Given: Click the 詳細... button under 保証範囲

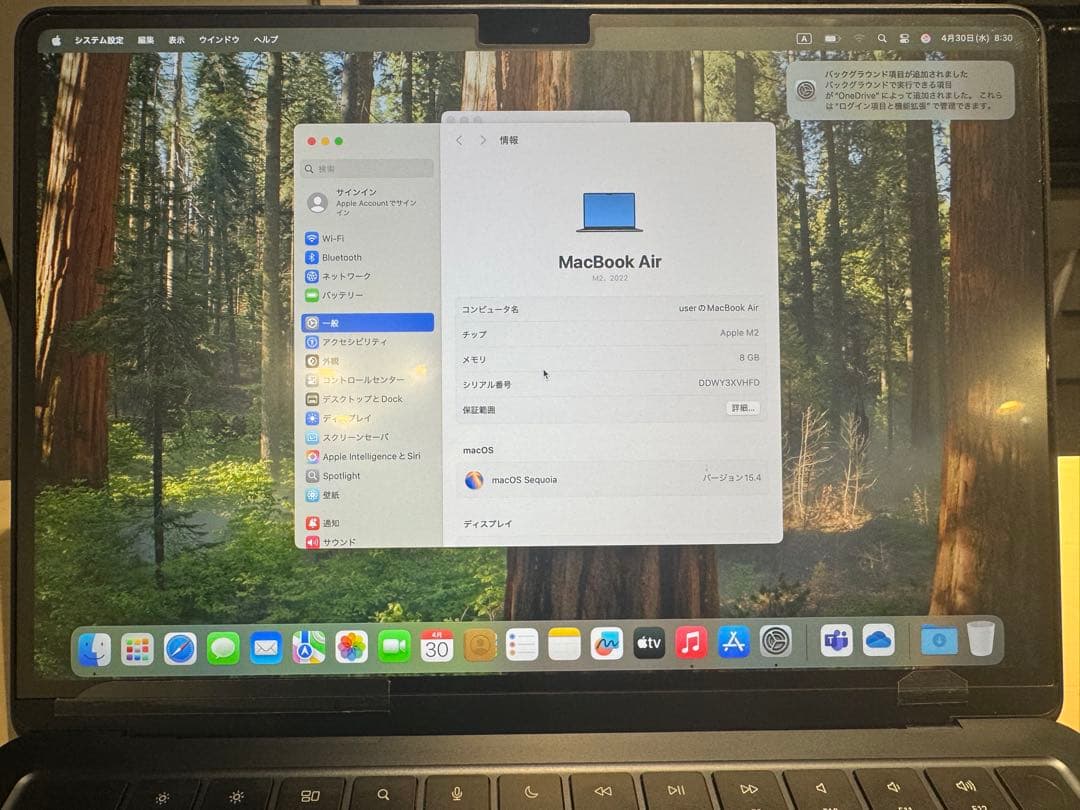Looking at the screenshot, I should coord(742,408).
